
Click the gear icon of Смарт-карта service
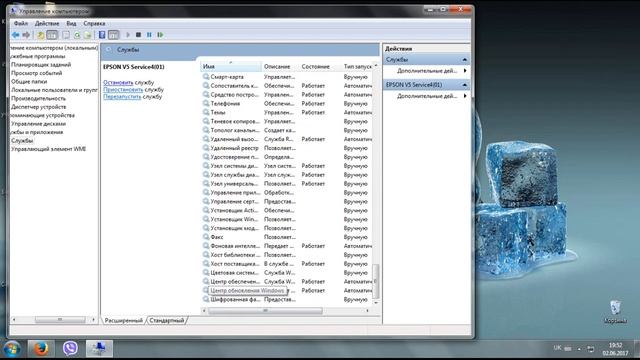click(x=206, y=77)
